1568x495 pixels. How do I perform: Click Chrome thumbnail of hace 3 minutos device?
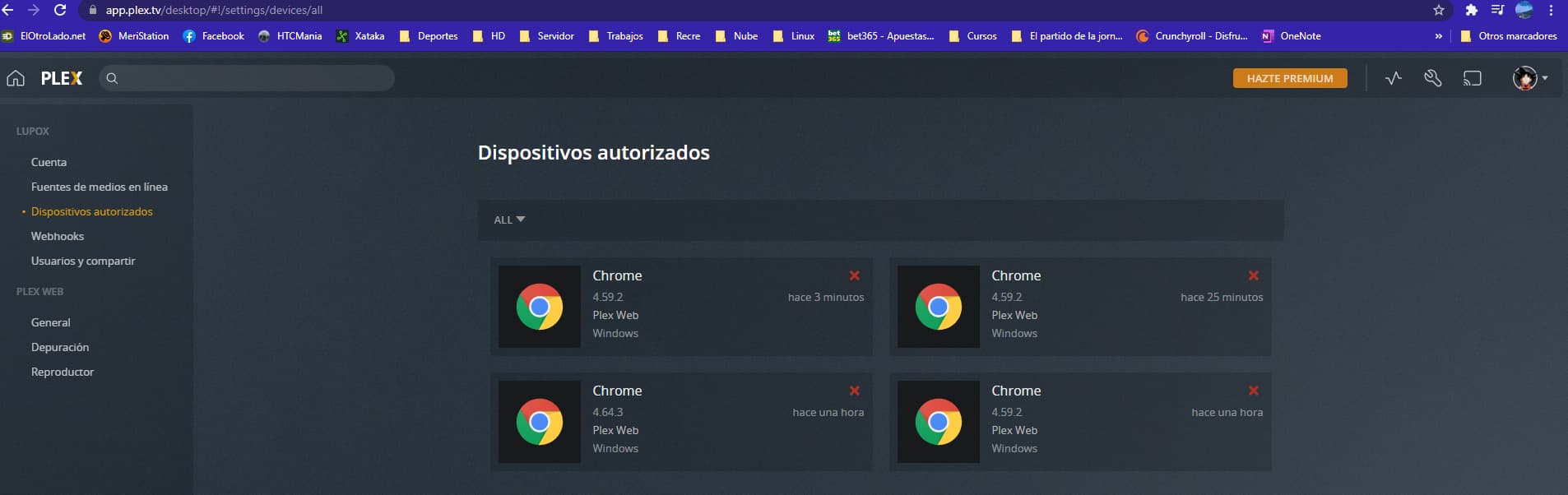point(540,307)
